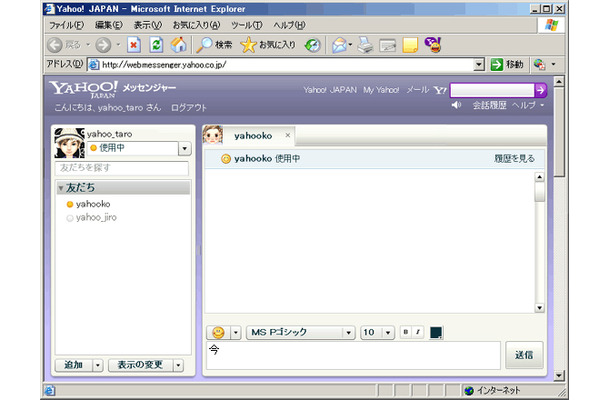
Task: Click the Go arrow beside address bar
Action: coord(497,65)
